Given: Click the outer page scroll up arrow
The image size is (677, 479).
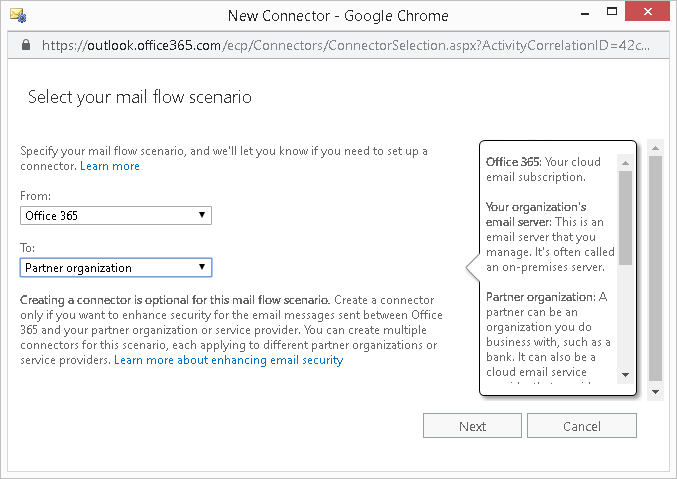Looking at the screenshot, I should click(x=655, y=147).
